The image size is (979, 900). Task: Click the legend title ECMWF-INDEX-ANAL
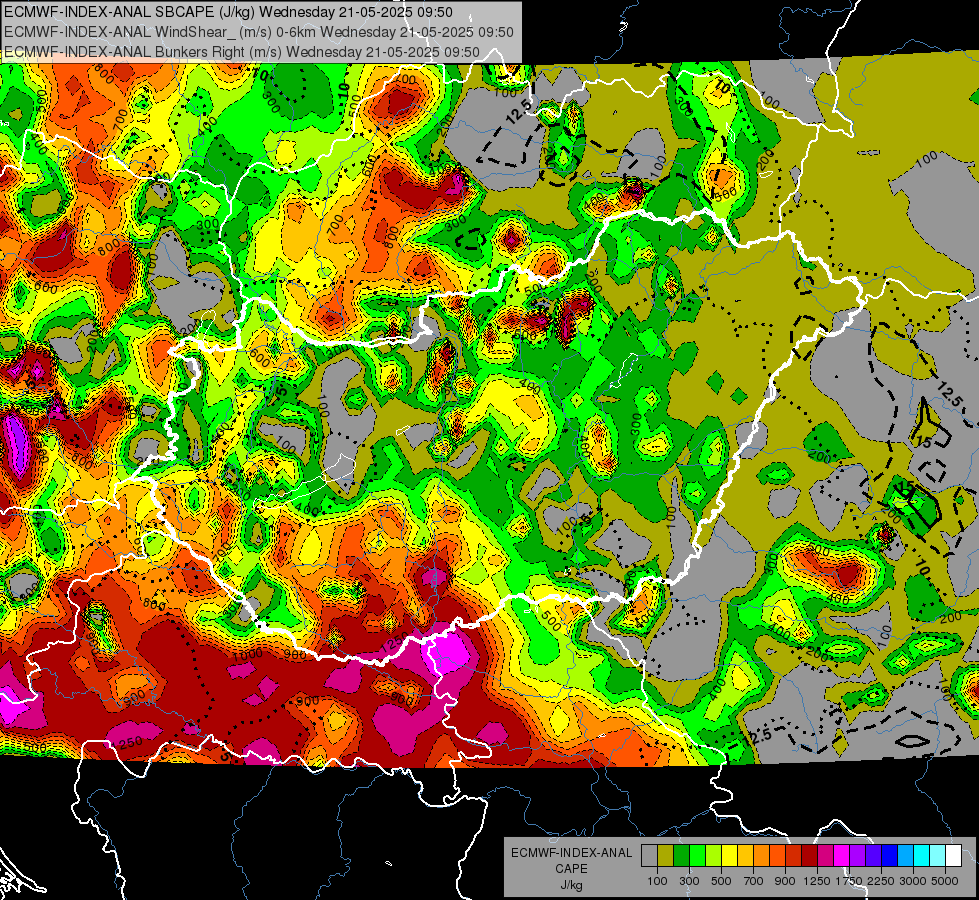571,853
